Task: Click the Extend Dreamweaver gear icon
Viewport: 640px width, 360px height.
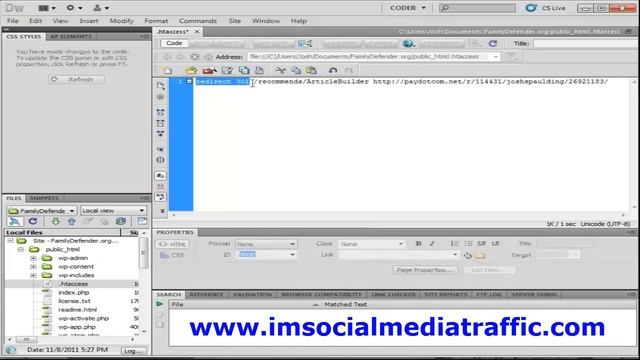Action: (x=74, y=8)
